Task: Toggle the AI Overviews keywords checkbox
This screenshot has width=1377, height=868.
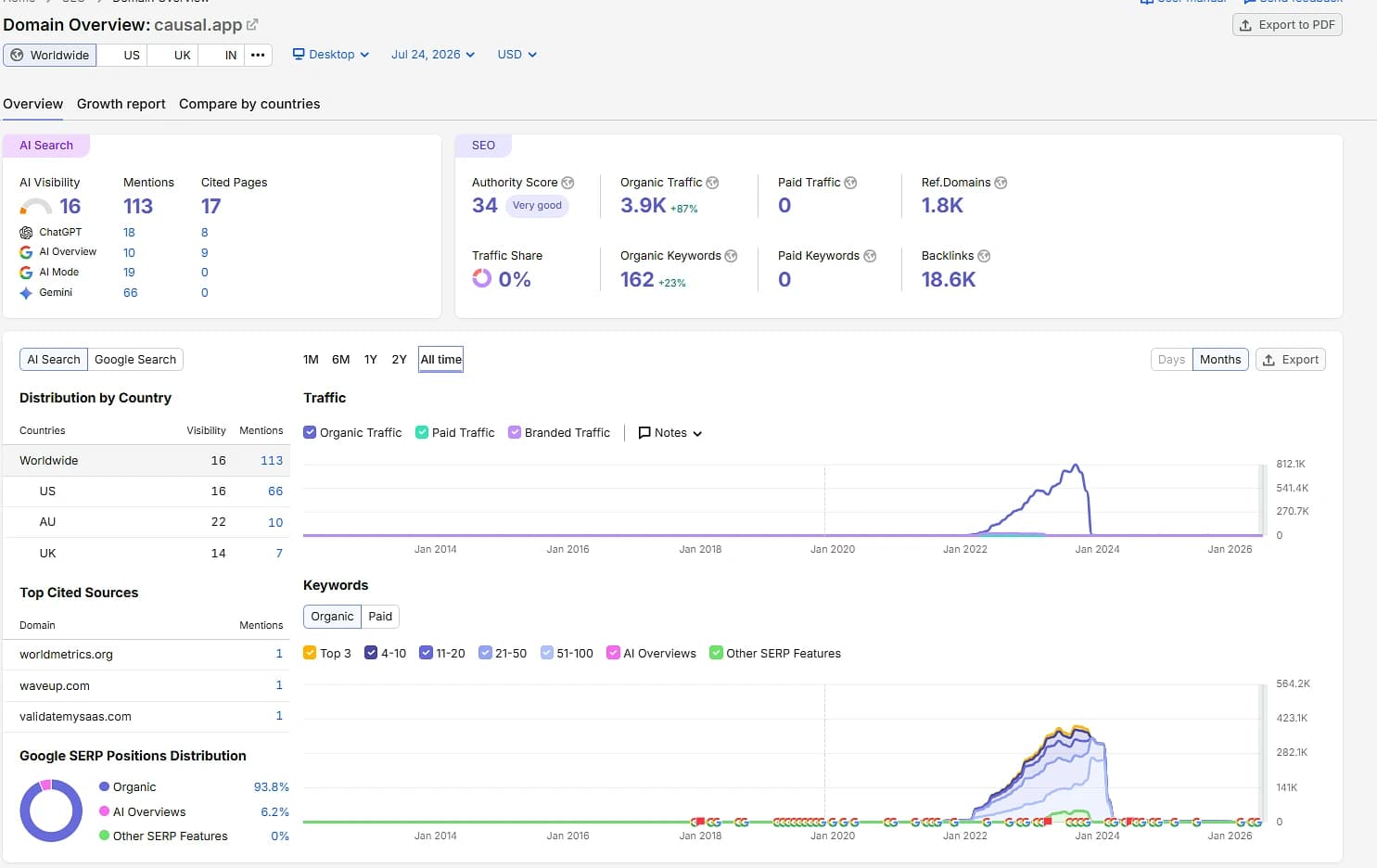Action: pyautogui.click(x=613, y=653)
